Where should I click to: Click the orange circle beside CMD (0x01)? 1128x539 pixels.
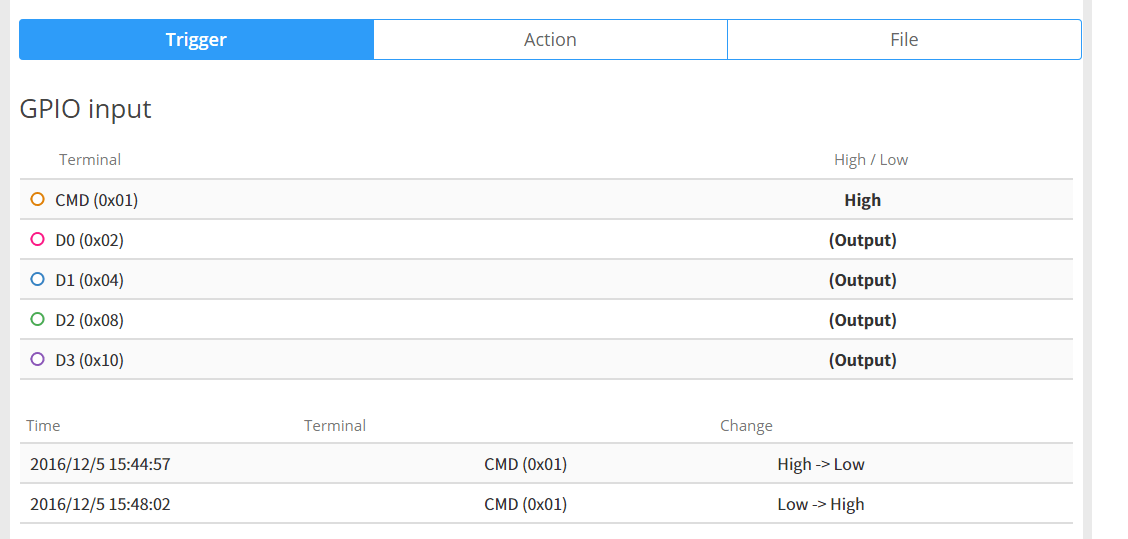pos(38,199)
